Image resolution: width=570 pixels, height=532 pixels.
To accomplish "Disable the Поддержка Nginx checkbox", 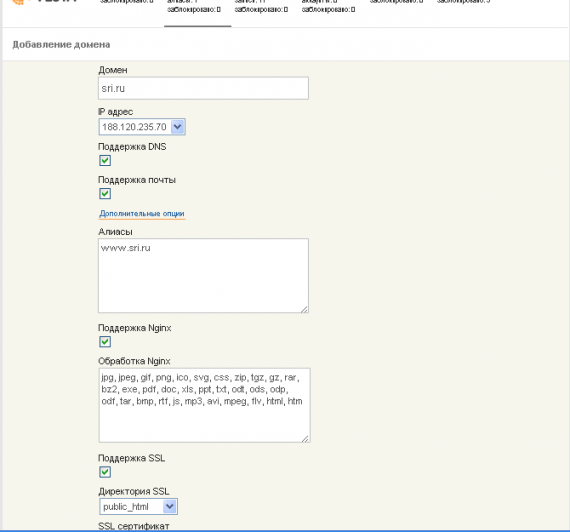I will click(x=105, y=342).
